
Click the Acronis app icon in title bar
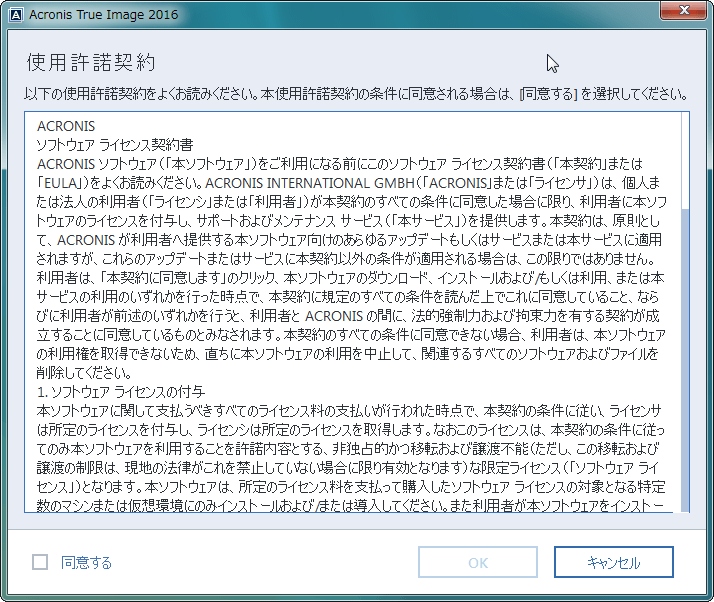coord(16,15)
